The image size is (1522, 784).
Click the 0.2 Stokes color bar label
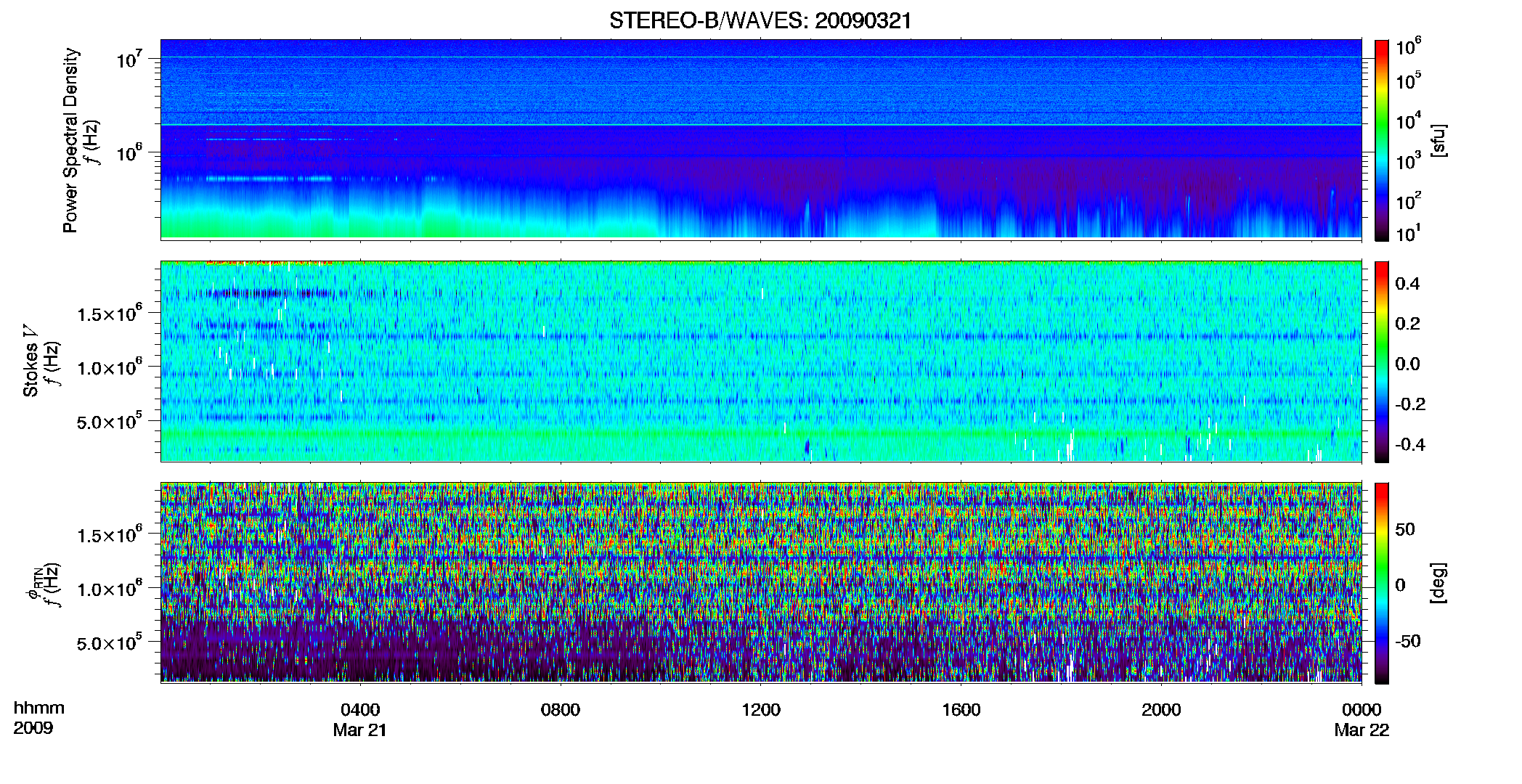click(1407, 324)
